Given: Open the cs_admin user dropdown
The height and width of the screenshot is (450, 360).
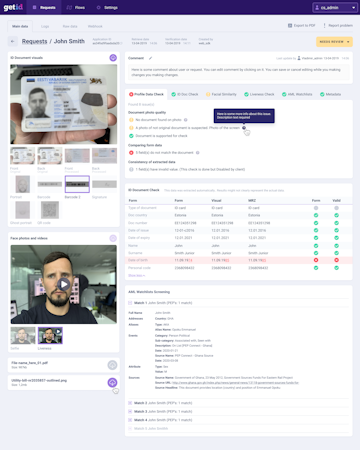Looking at the screenshot, I should click(335, 7).
